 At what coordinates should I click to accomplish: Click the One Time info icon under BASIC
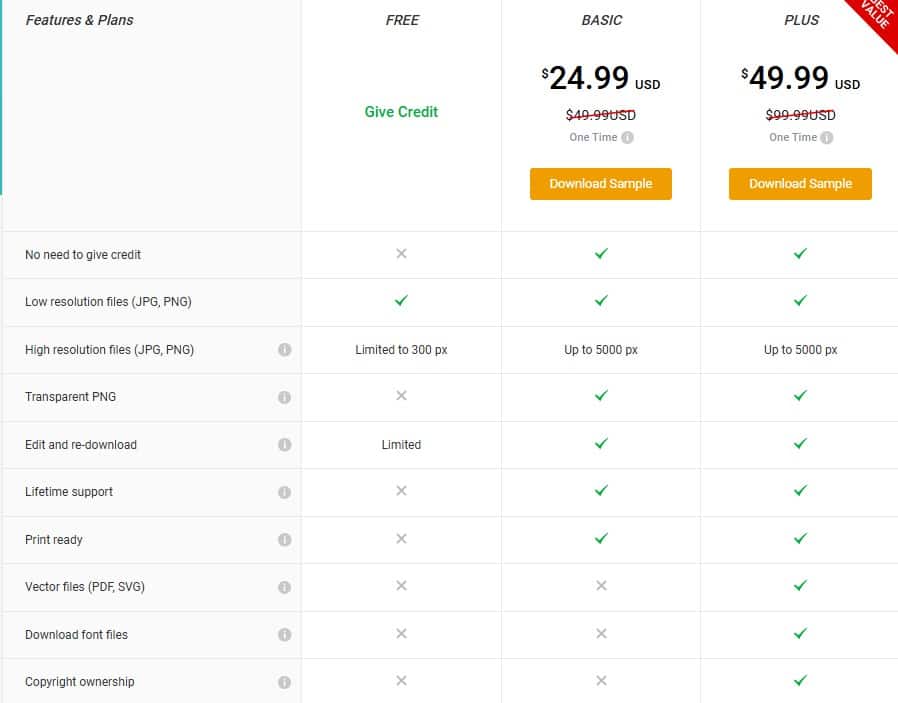click(628, 137)
